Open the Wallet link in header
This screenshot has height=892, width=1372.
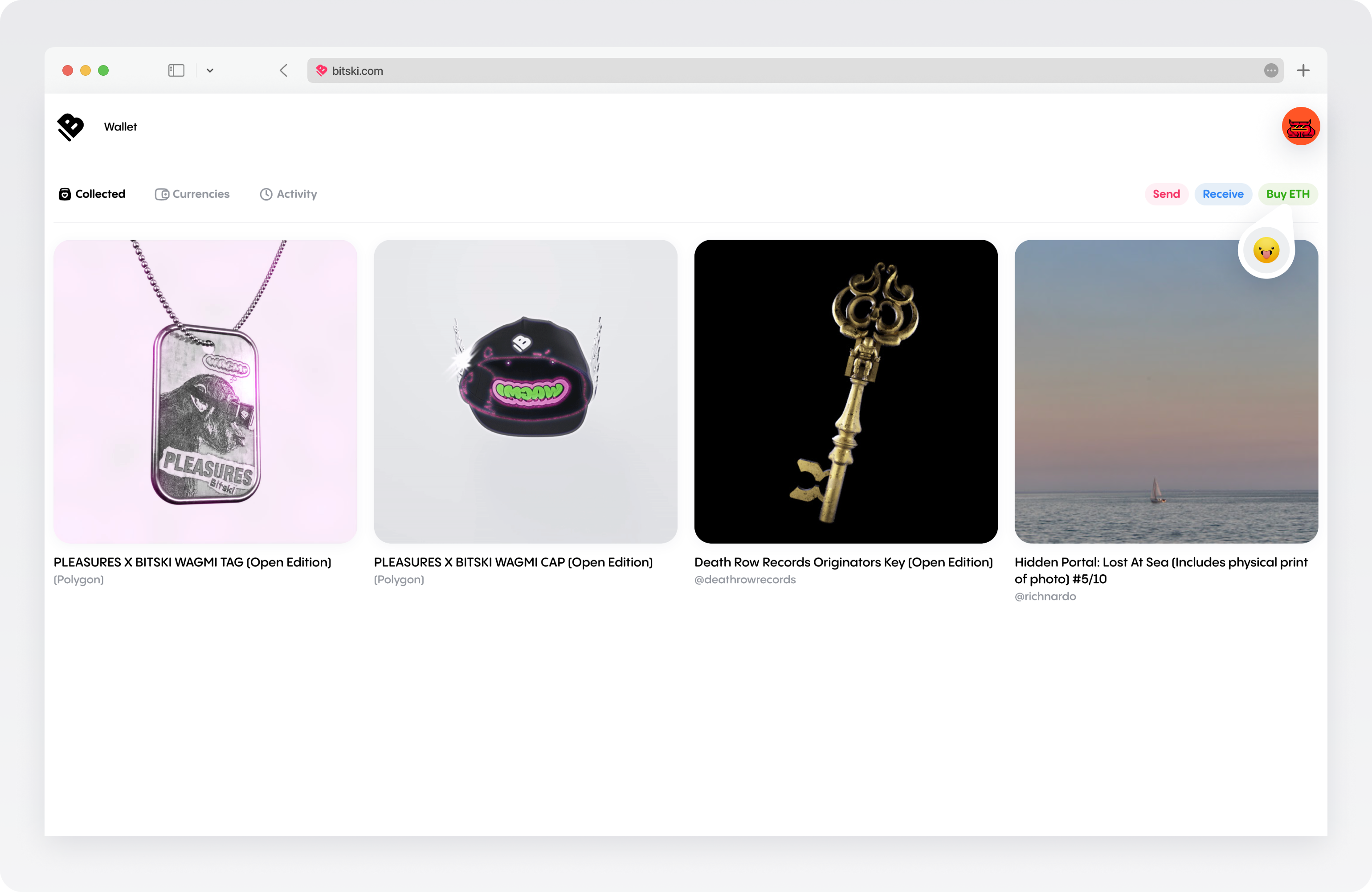click(120, 127)
